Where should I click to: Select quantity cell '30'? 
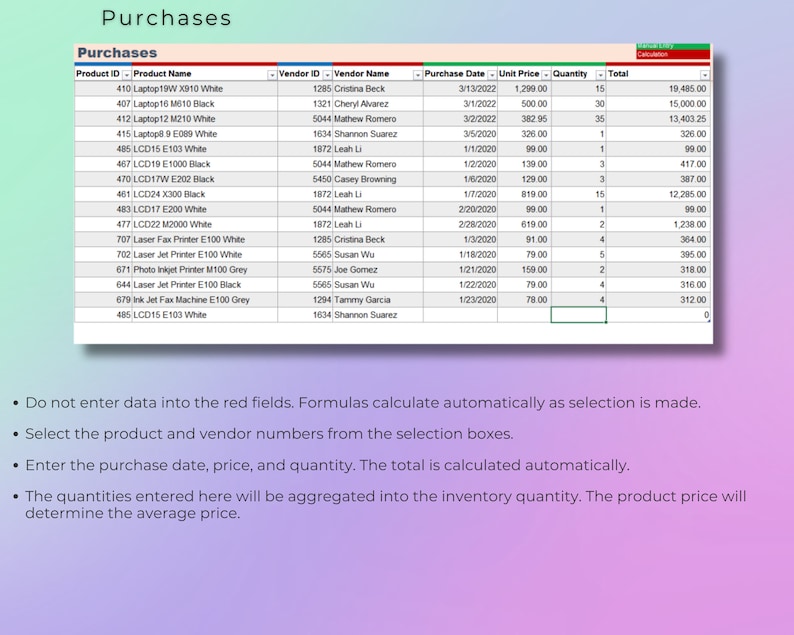[578, 104]
